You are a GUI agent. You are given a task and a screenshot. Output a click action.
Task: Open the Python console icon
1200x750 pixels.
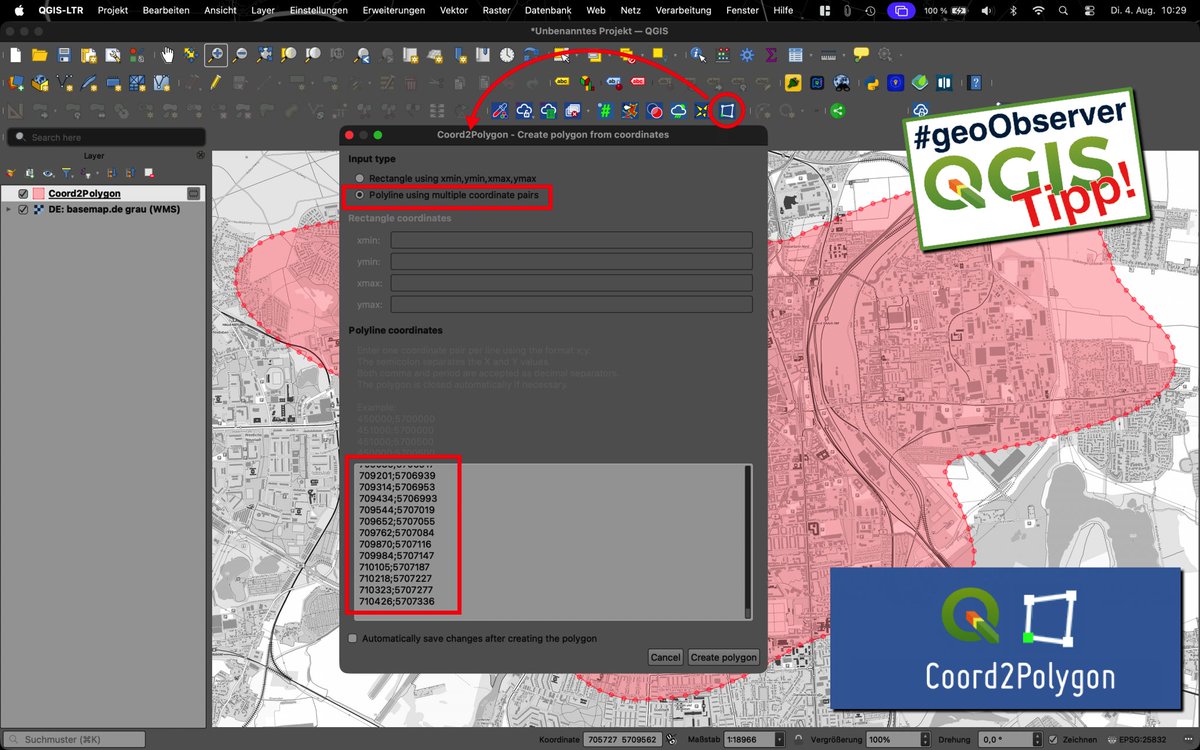(x=871, y=83)
